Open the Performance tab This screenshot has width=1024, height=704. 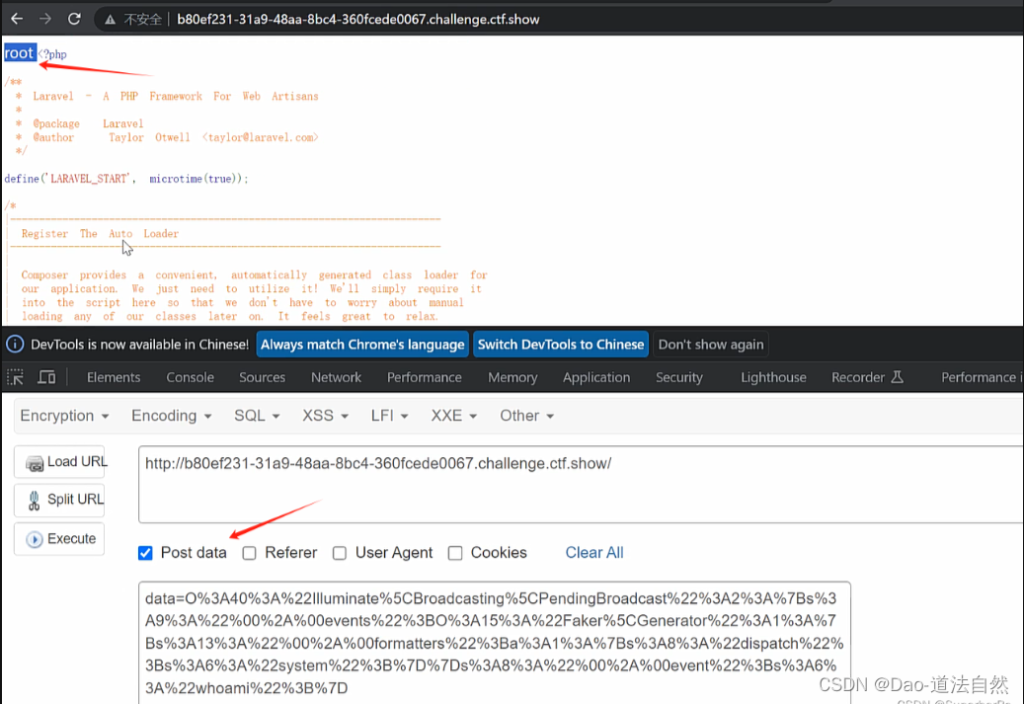point(424,377)
